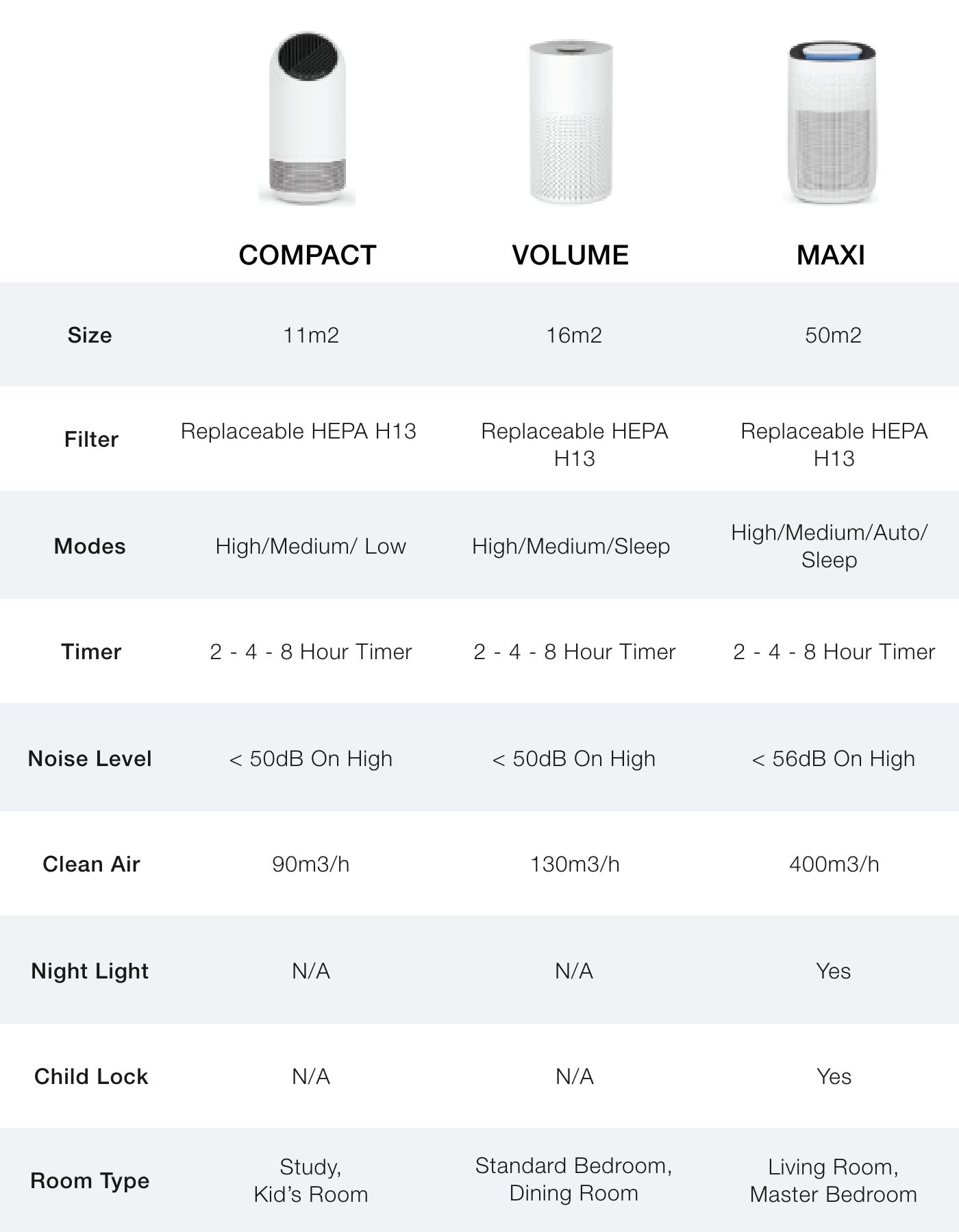Image resolution: width=959 pixels, height=1232 pixels.
Task: Select the VOLUME column heading
Action: click(570, 255)
